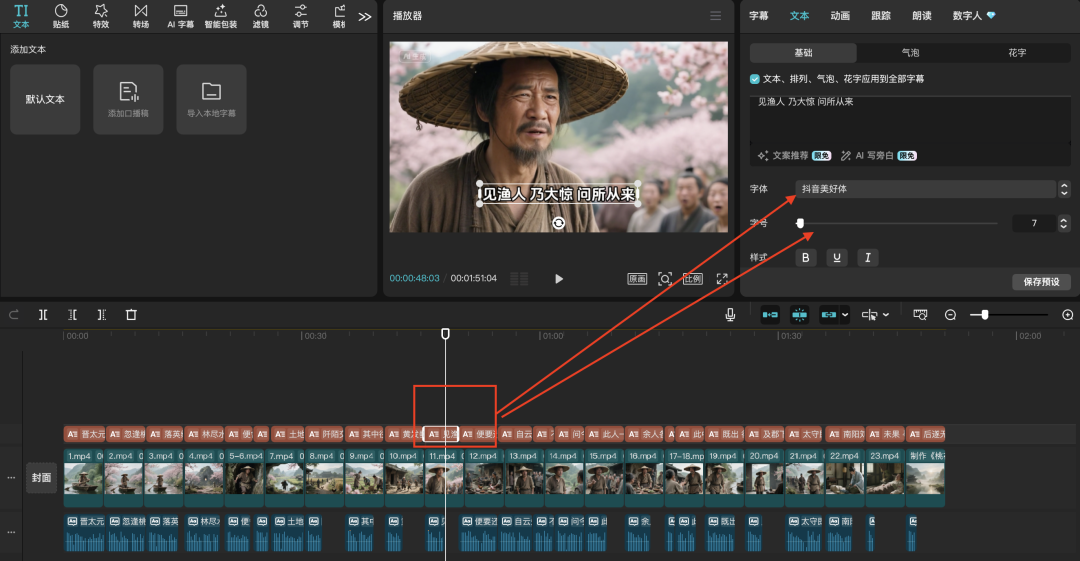The image size is (1080, 561).
Task: Click the font size value field
Action: pos(1034,223)
